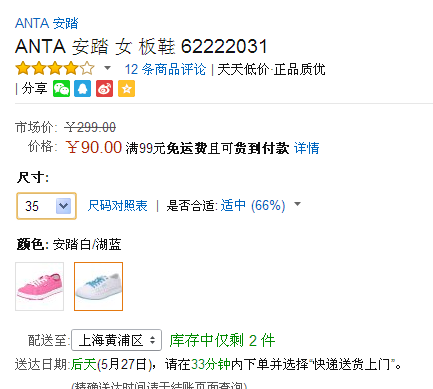Share to Weibo using red icon
Viewport: 433px width, 389px height.
click(104, 89)
